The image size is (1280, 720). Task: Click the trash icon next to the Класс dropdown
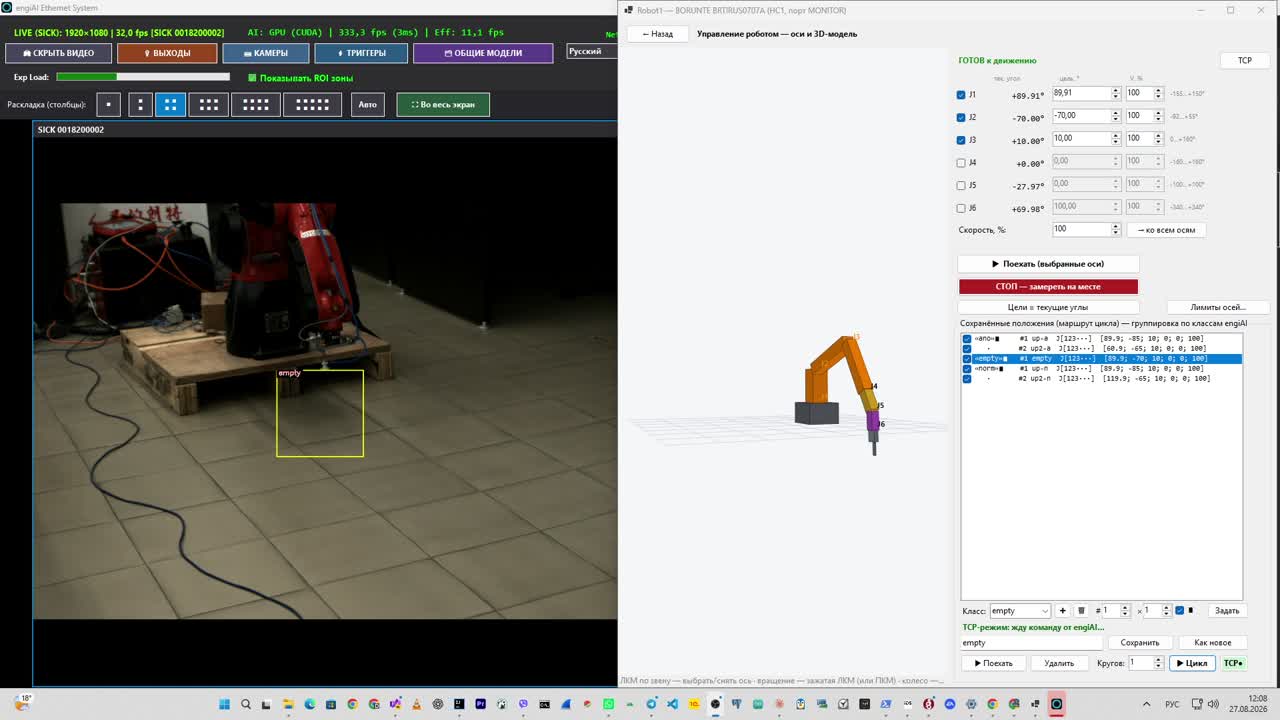1081,610
